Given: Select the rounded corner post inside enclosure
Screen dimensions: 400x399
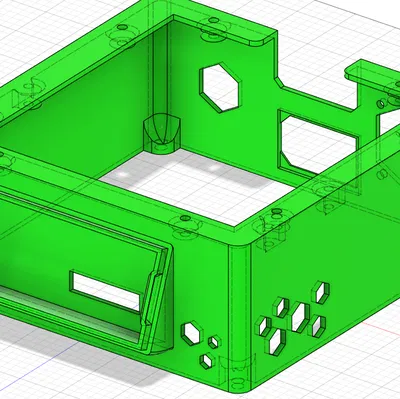Looking at the screenshot, I should (162, 134).
